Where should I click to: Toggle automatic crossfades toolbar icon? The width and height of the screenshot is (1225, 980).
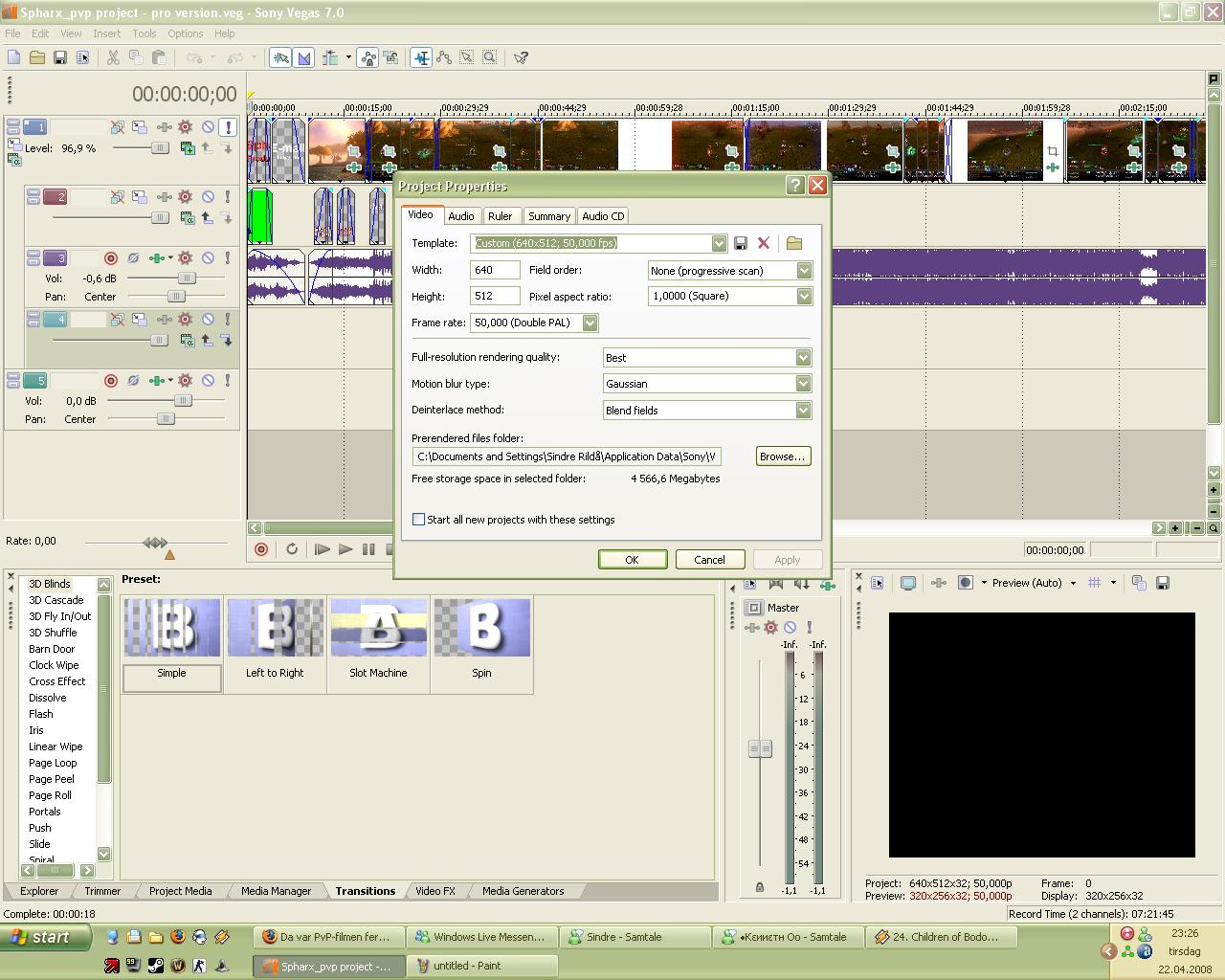304,57
